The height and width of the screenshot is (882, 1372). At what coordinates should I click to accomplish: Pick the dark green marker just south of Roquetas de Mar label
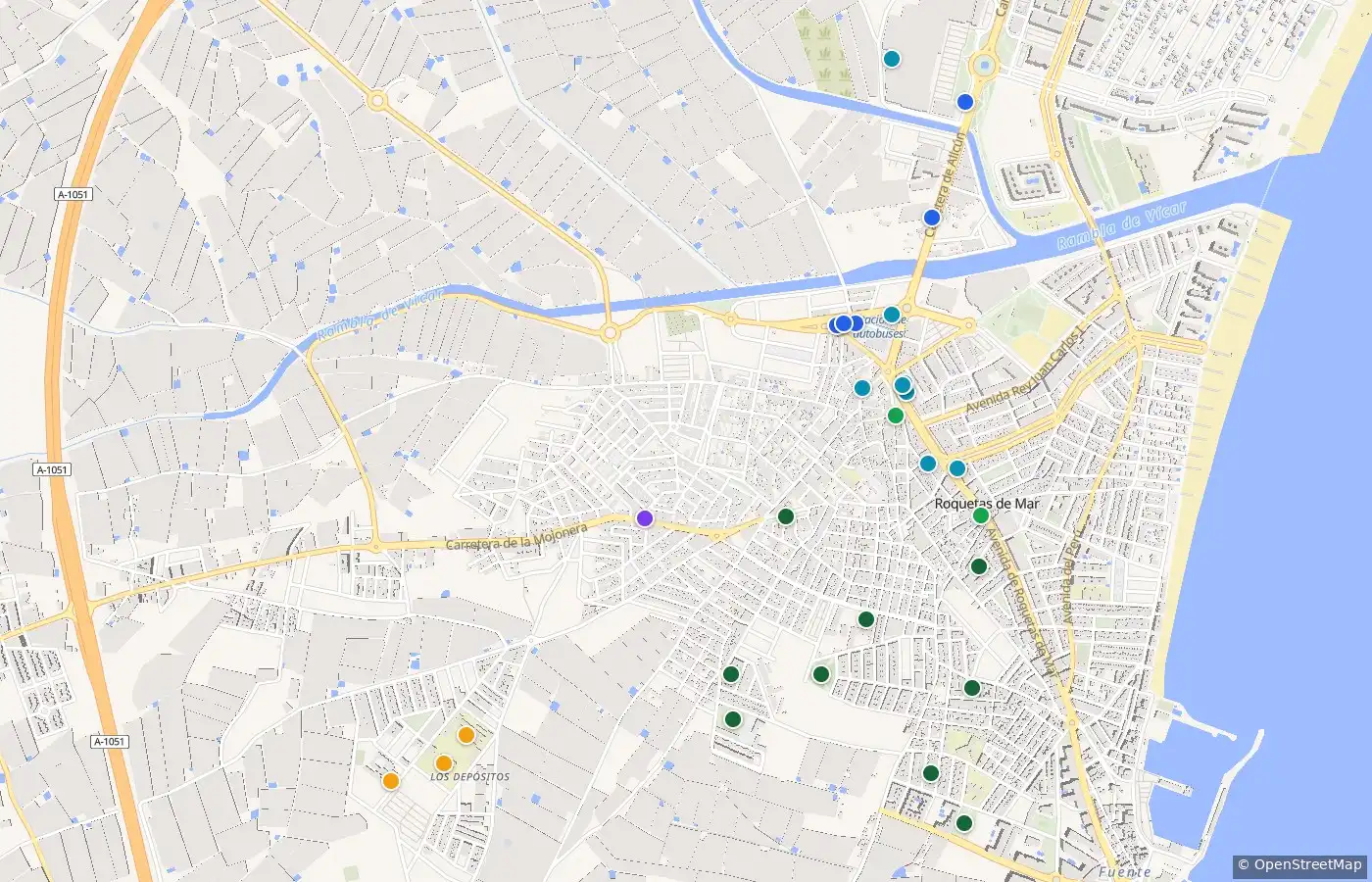979,566
